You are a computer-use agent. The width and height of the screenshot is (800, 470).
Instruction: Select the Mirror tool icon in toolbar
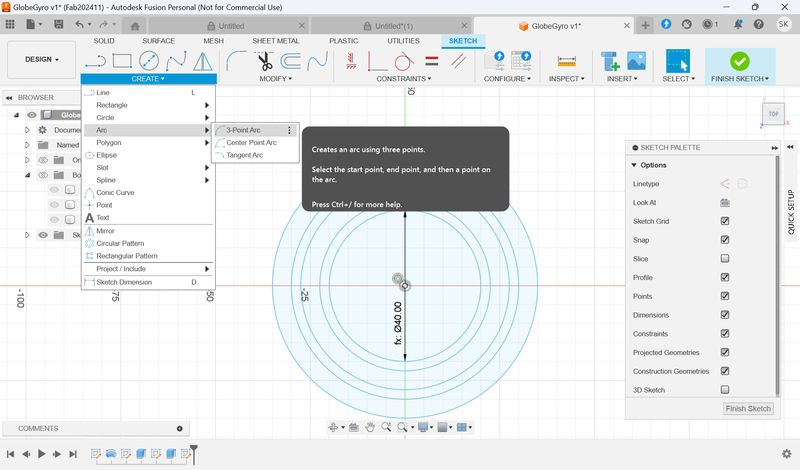(203, 61)
